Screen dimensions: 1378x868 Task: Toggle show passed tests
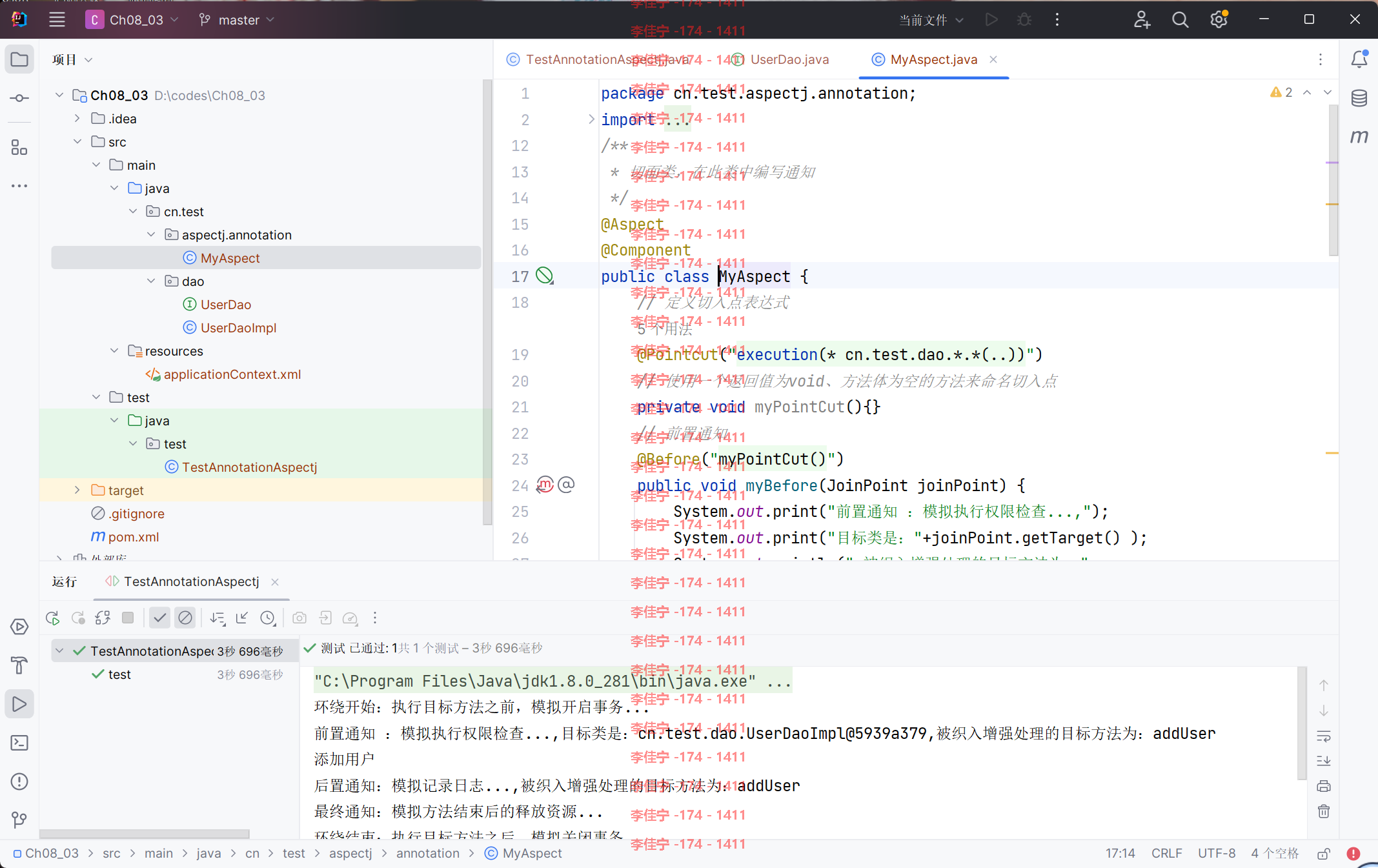pyautogui.click(x=159, y=618)
